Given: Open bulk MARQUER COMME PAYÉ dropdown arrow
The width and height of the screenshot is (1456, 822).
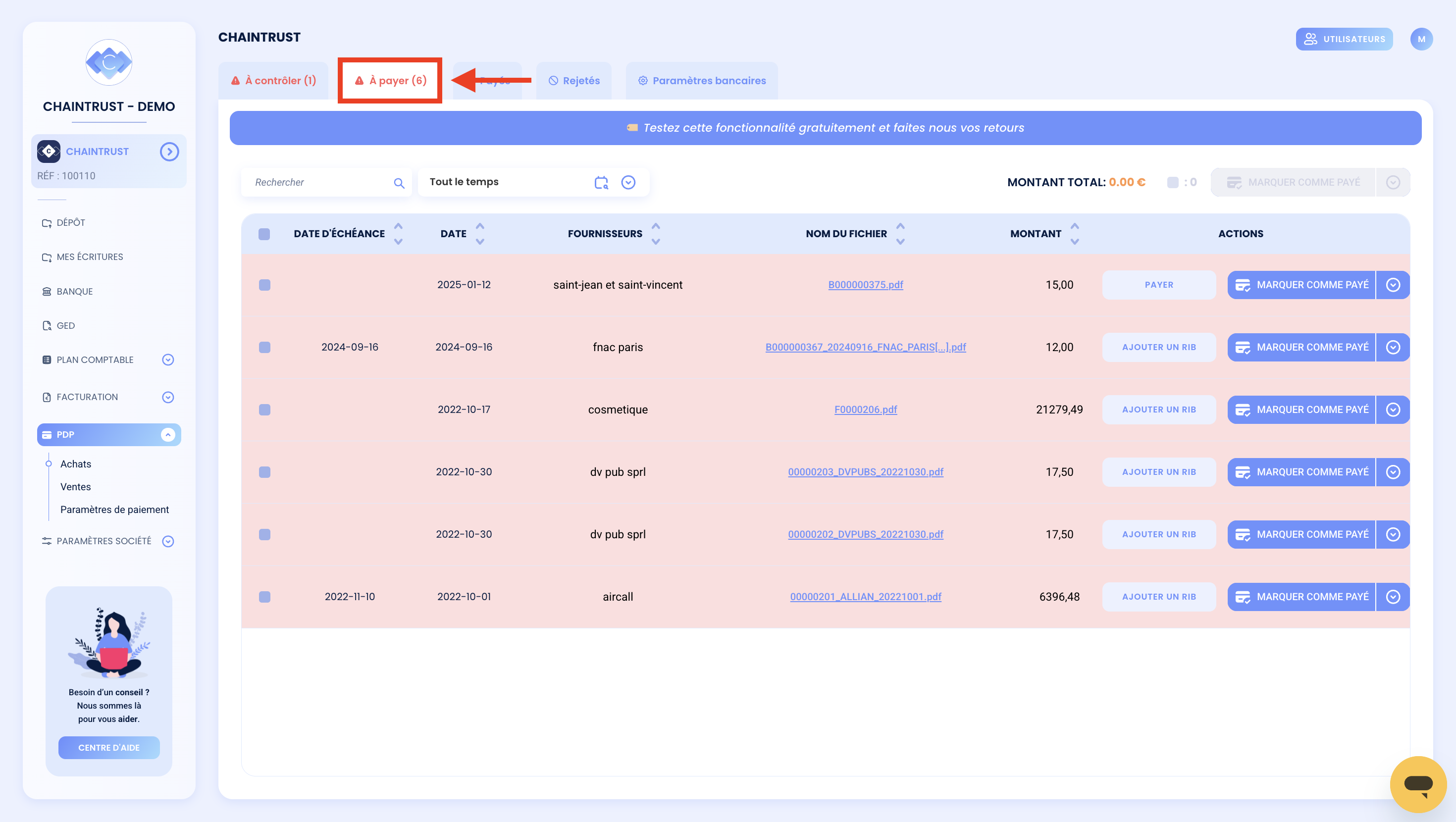Looking at the screenshot, I should click(x=1393, y=182).
